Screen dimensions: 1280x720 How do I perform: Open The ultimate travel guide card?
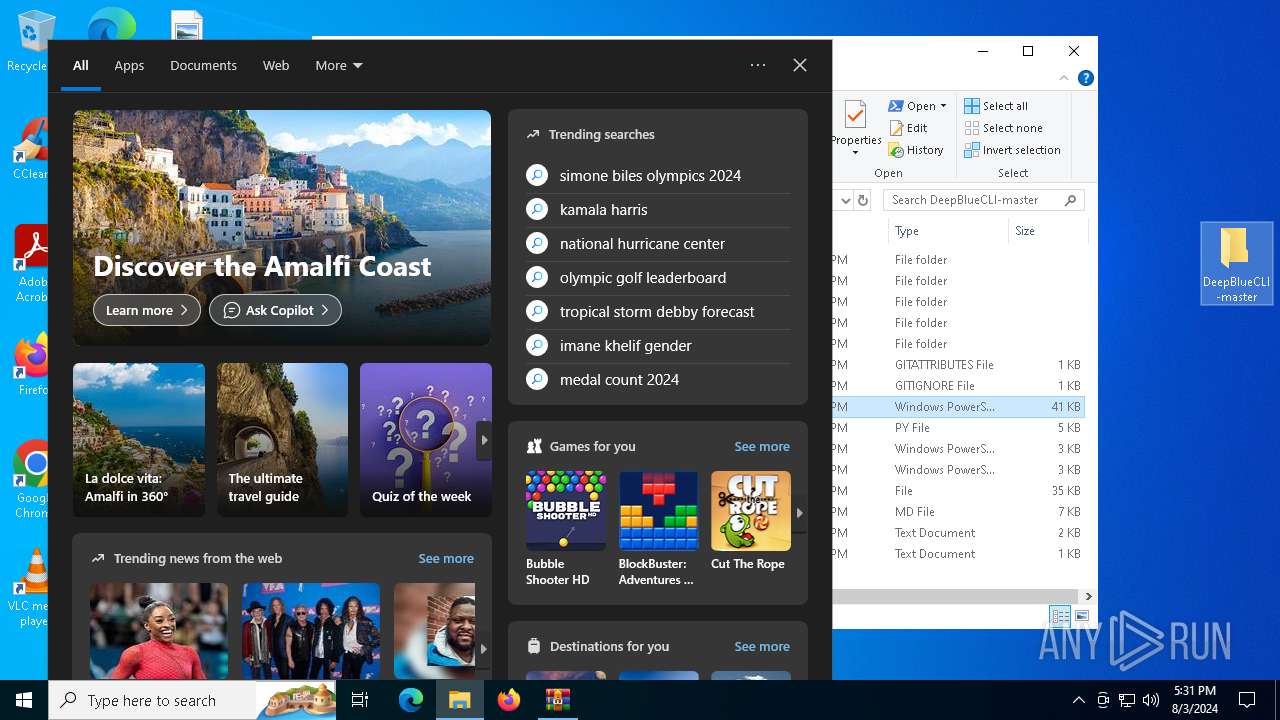click(x=283, y=440)
